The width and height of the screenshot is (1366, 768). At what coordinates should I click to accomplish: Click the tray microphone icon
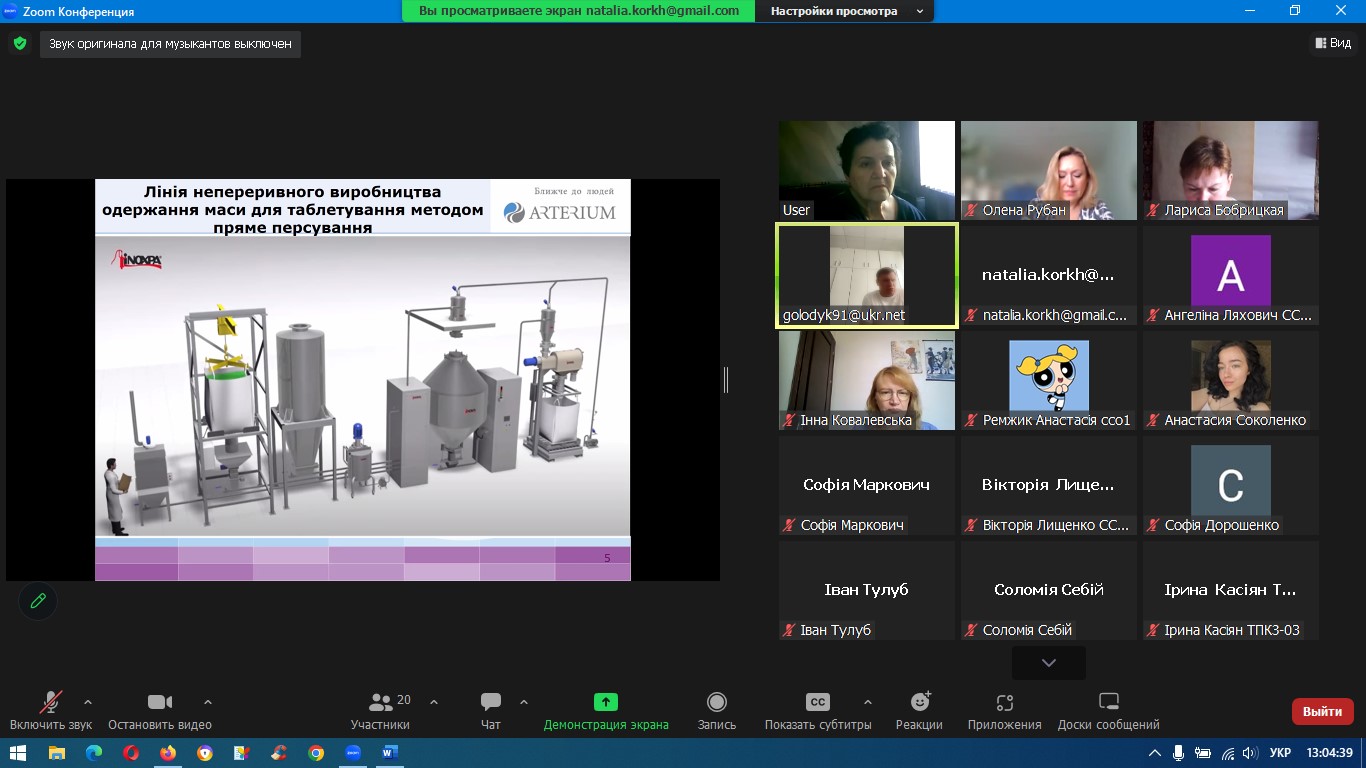1179,753
